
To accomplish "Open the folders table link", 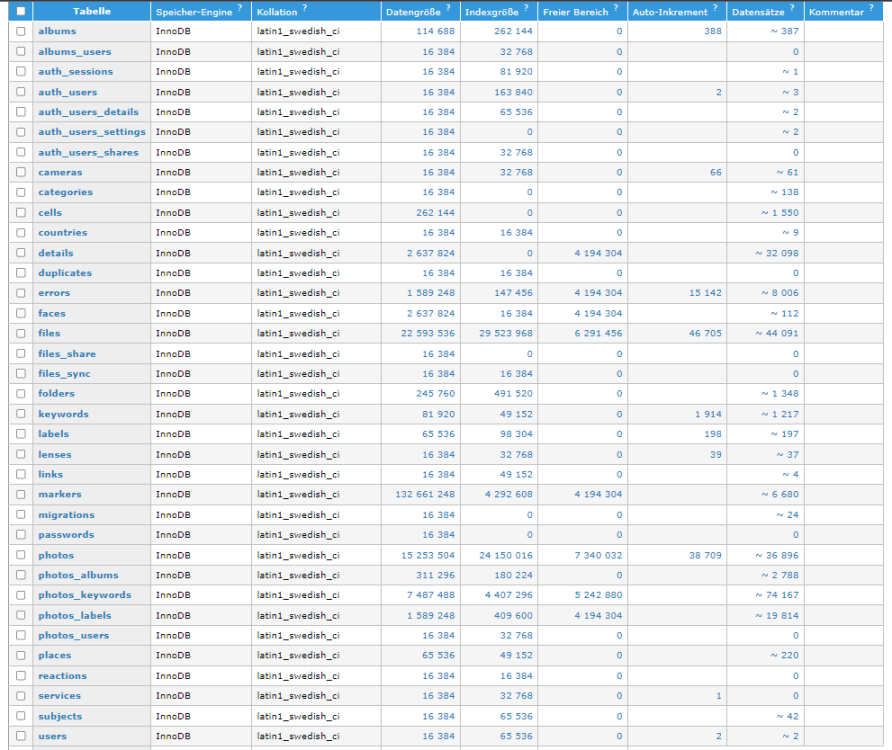I will (56, 394).
